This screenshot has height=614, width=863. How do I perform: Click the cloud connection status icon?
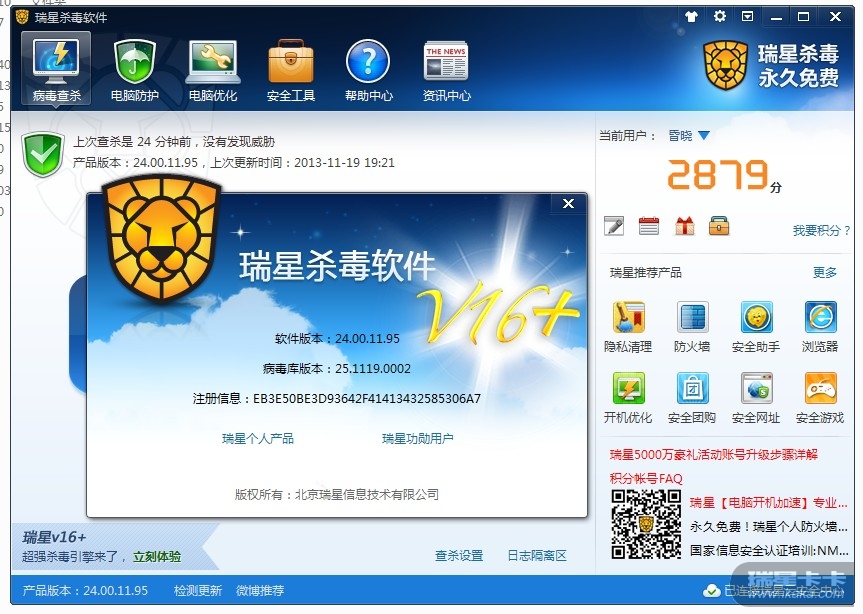(x=711, y=591)
